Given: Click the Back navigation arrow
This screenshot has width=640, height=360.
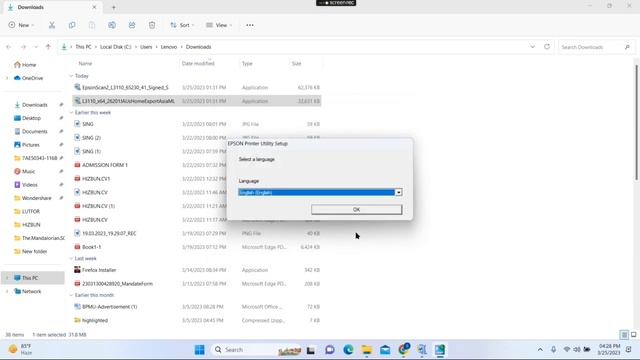Looking at the screenshot, I should point(9,47).
